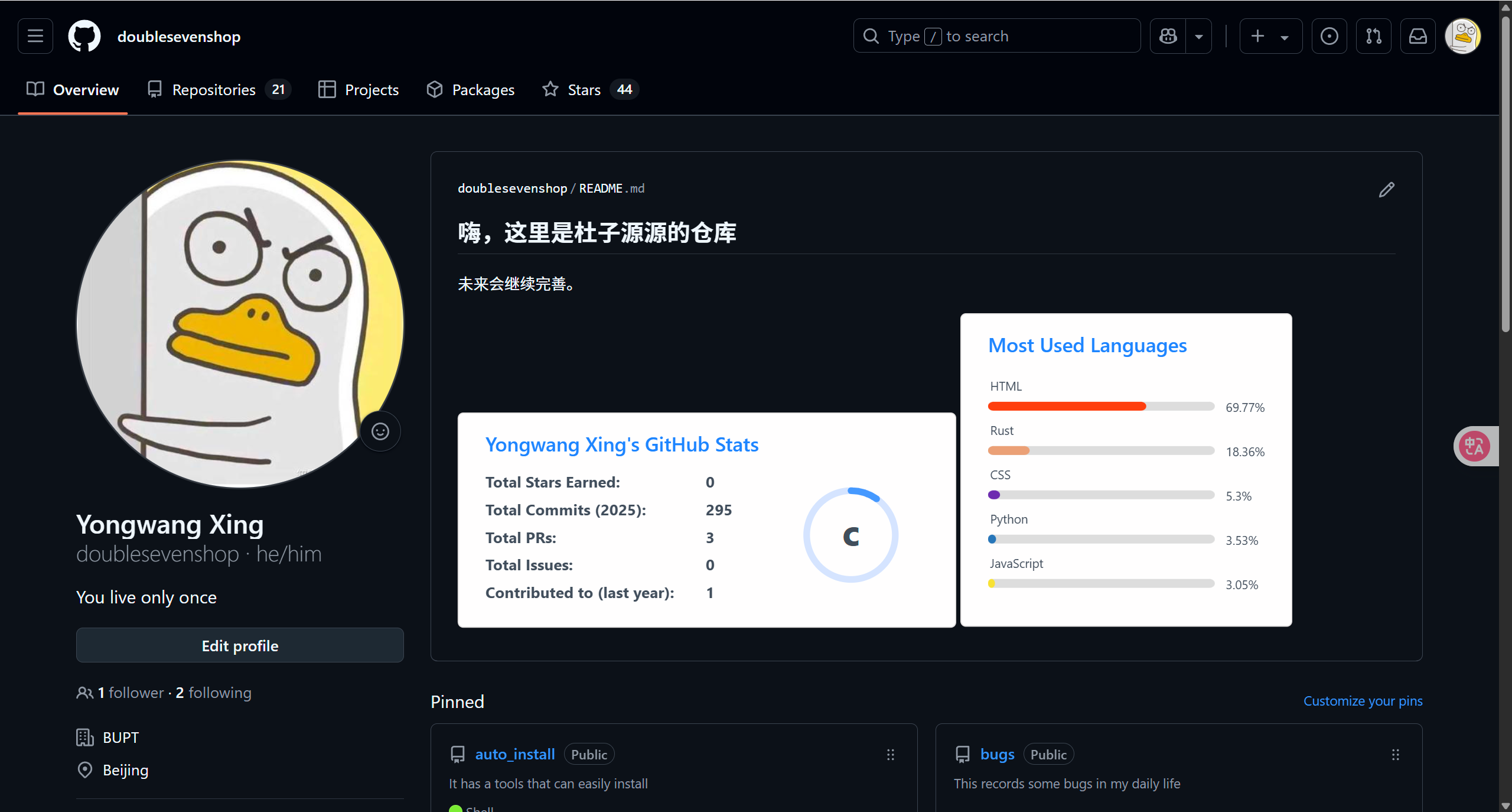Open the Stars tab
This screenshot has height=812, width=1512.
click(x=585, y=89)
